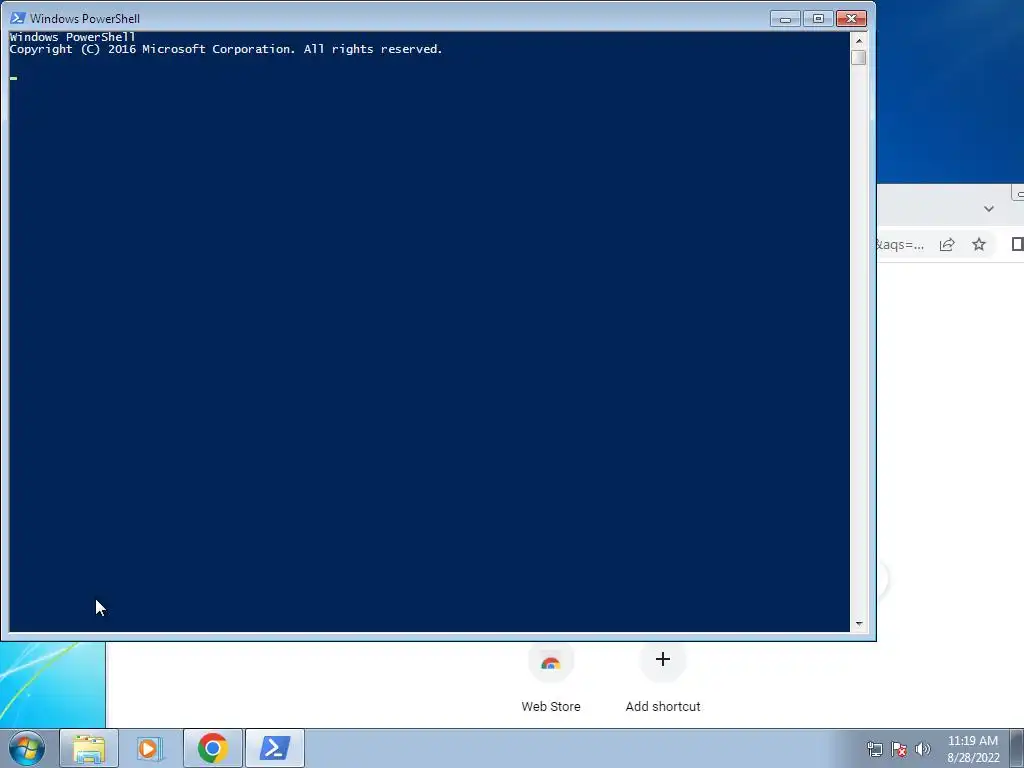Screen dimensions: 1024x768
Task: Open the Action Center flag tray icon
Action: coord(899,749)
